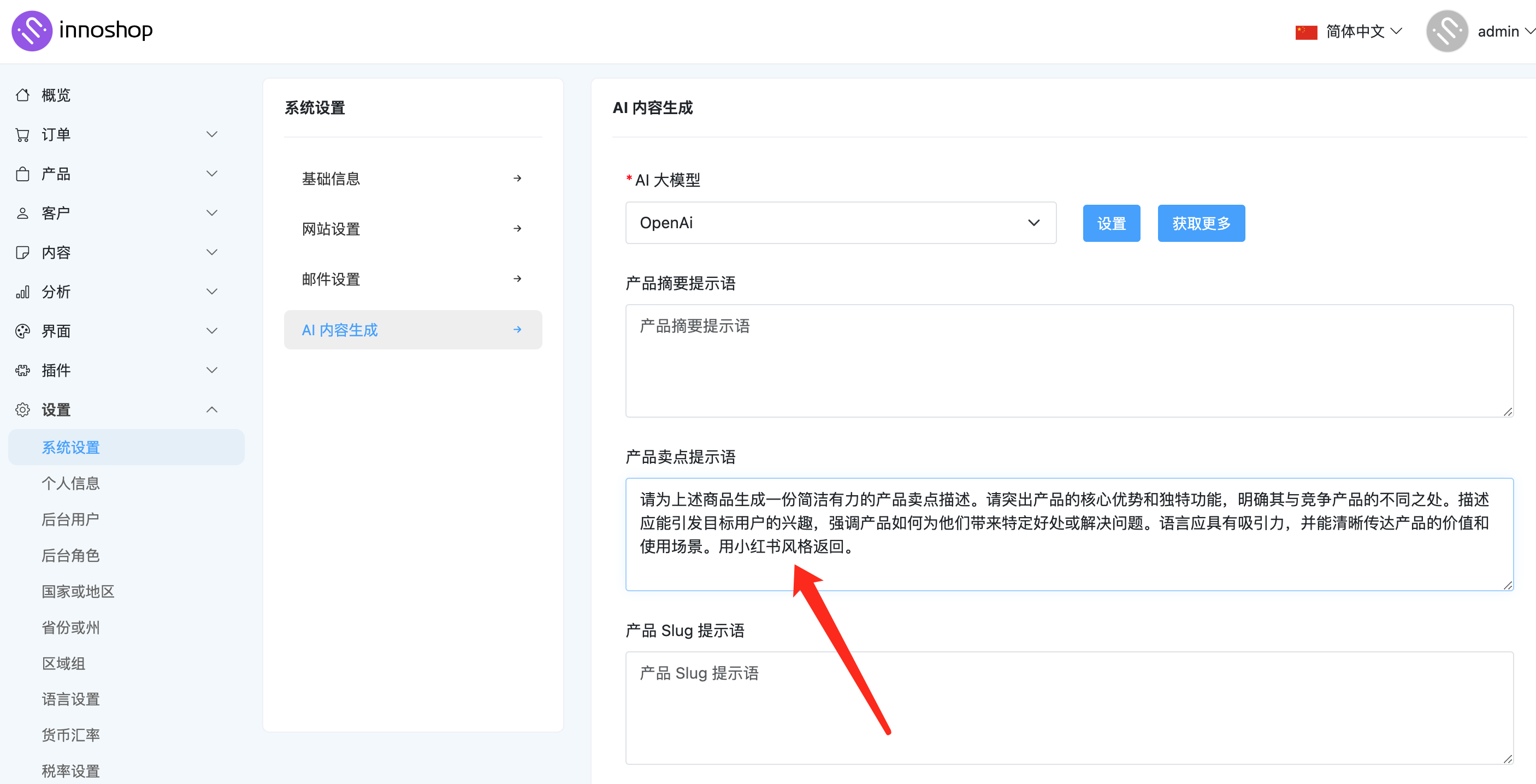The image size is (1536, 784).
Task: Grab resize handle of 产品摘要提示语 textarea
Action: (1508, 411)
